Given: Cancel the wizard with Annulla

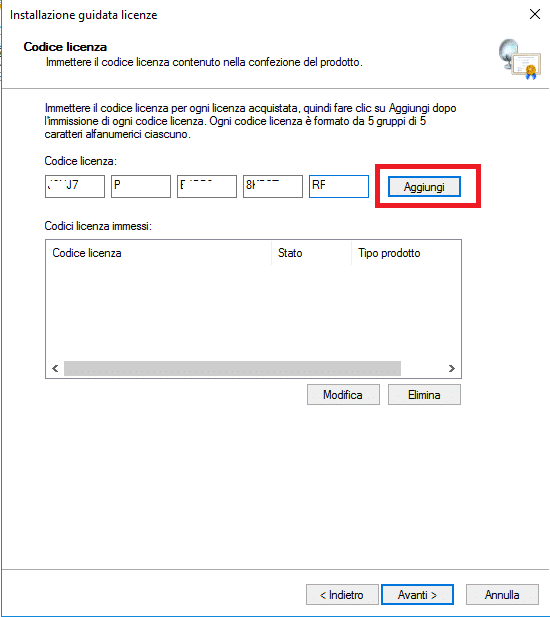Looking at the screenshot, I should pos(502,595).
